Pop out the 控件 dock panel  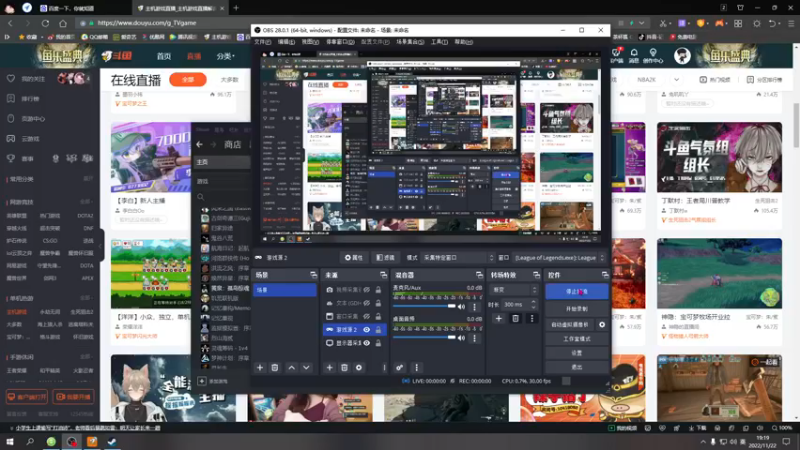click(x=605, y=275)
